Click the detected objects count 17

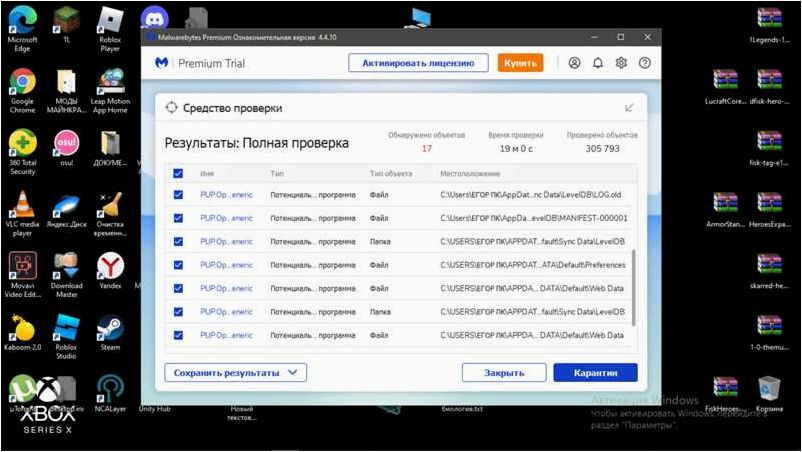click(x=427, y=149)
